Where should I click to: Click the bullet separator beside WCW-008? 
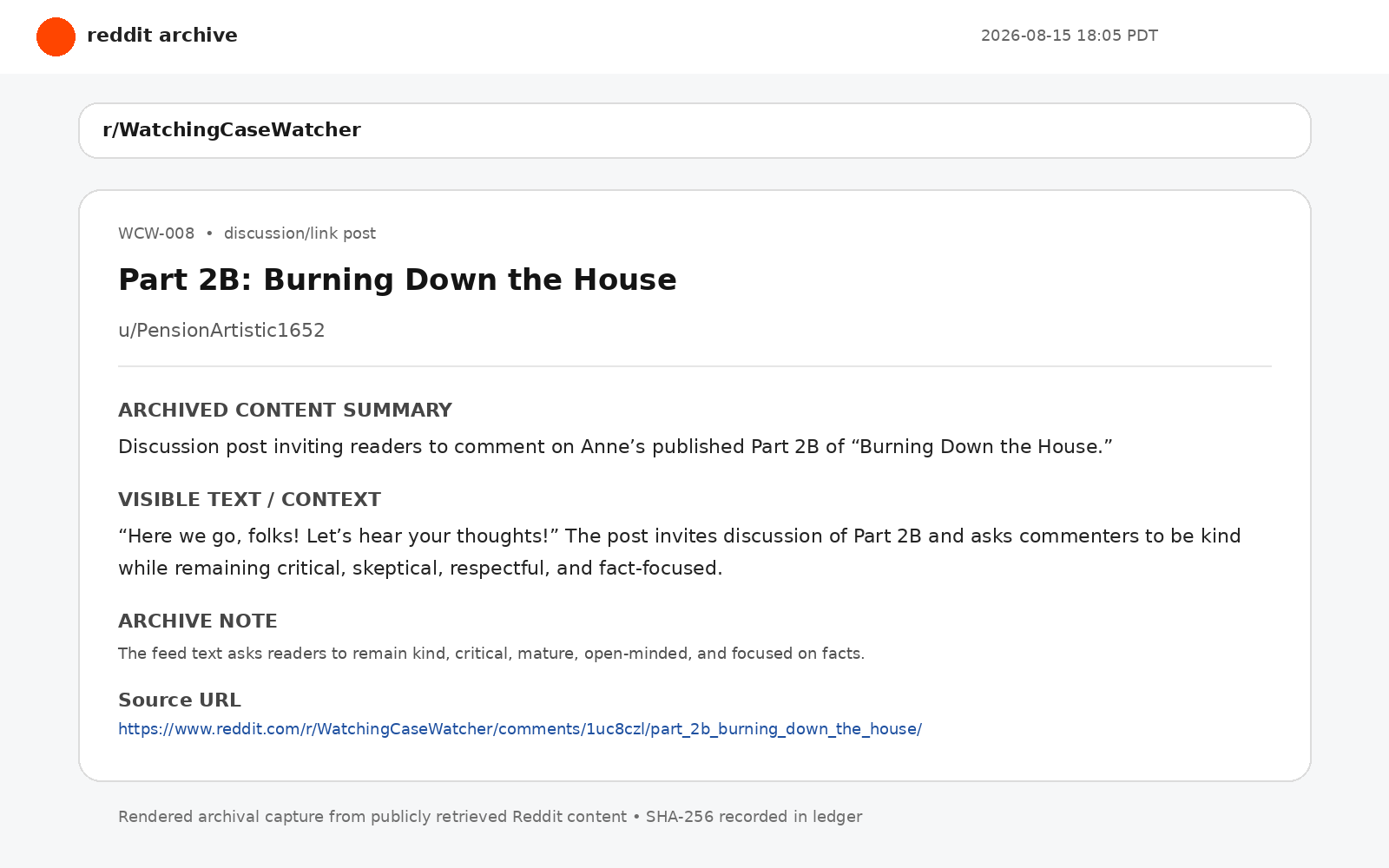tap(209, 233)
